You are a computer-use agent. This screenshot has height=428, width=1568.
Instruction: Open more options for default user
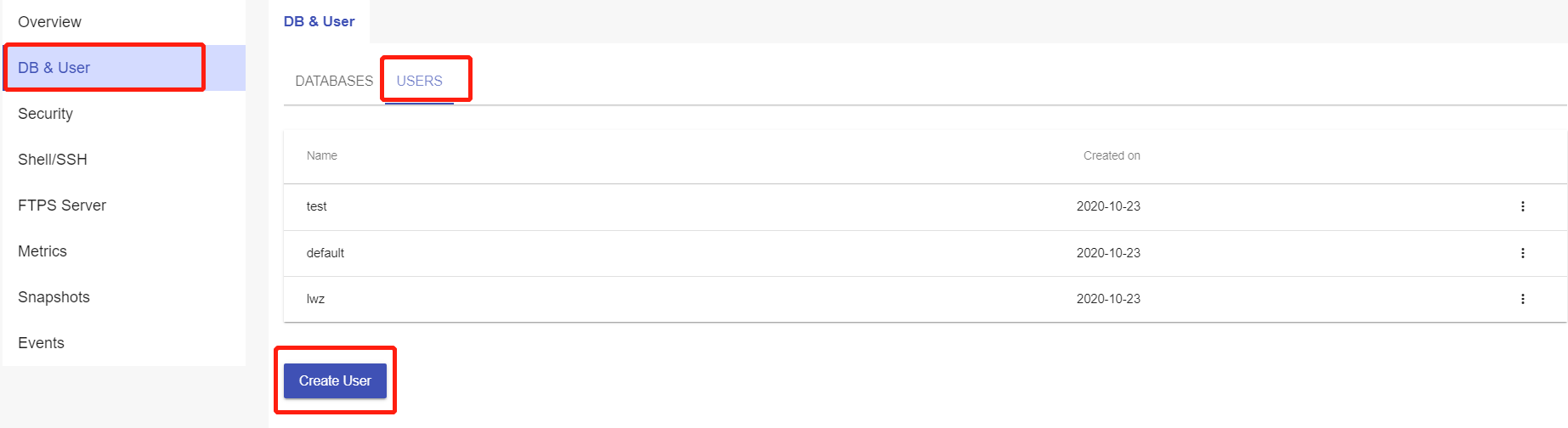pyautogui.click(x=1522, y=253)
